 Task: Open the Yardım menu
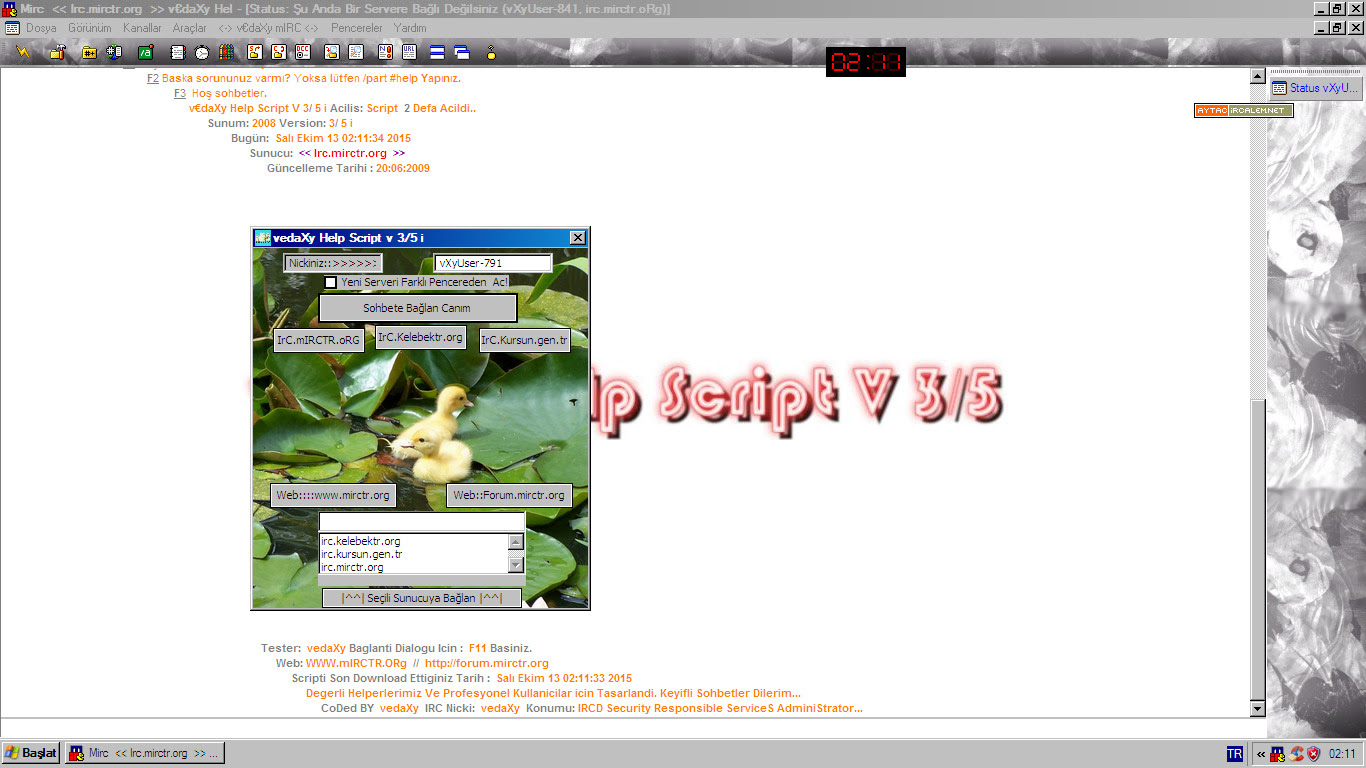[410, 28]
